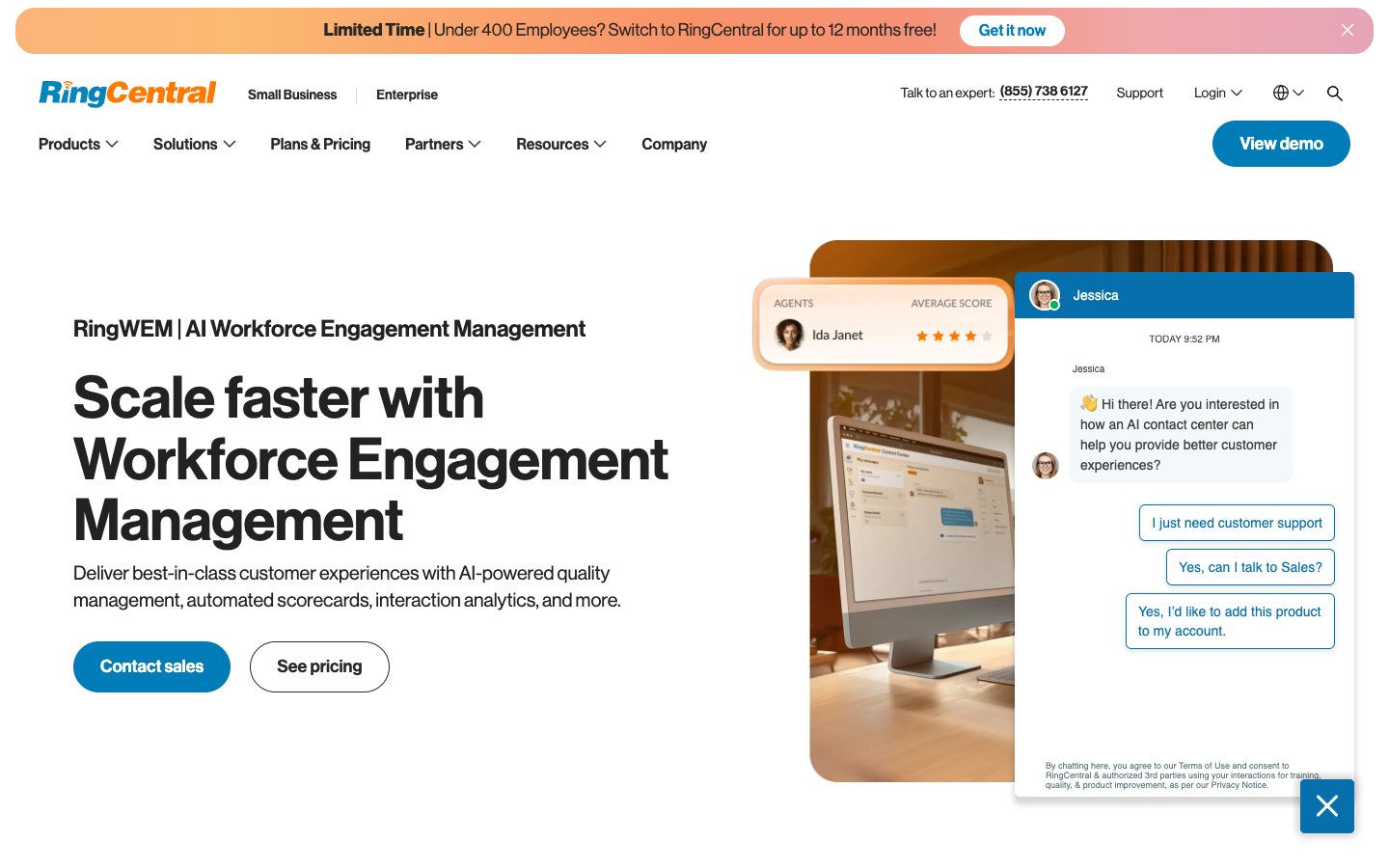Click the Contact sales button
Viewport: 1389px width, 868px height.
(151, 666)
